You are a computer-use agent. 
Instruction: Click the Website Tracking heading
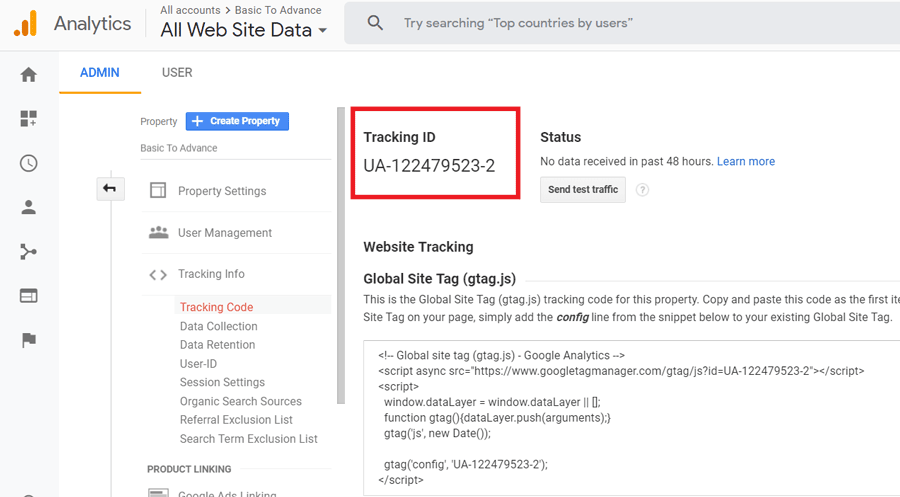(x=418, y=247)
